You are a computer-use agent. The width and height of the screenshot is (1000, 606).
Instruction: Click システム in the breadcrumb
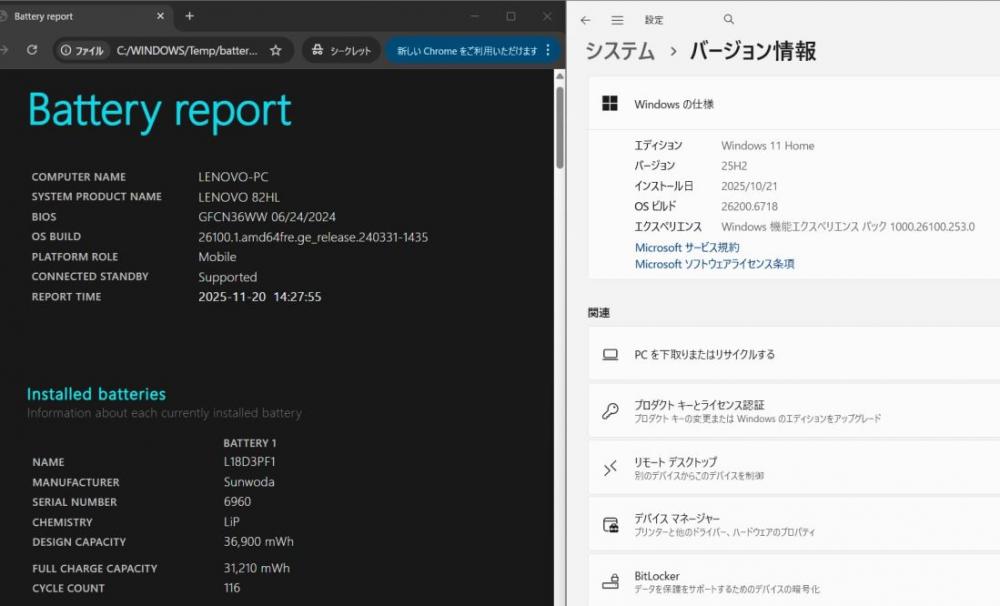[620, 51]
